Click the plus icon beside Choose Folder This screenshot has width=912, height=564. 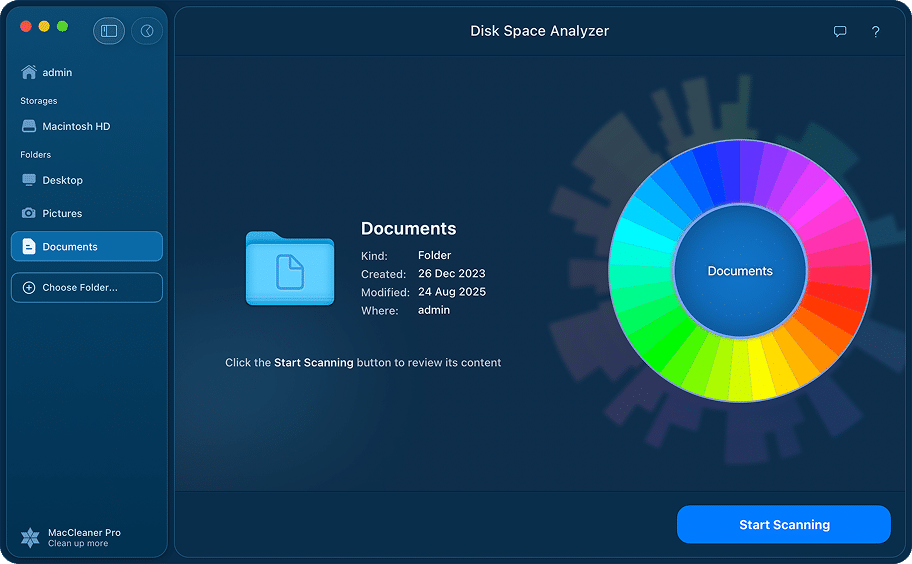[28, 288]
